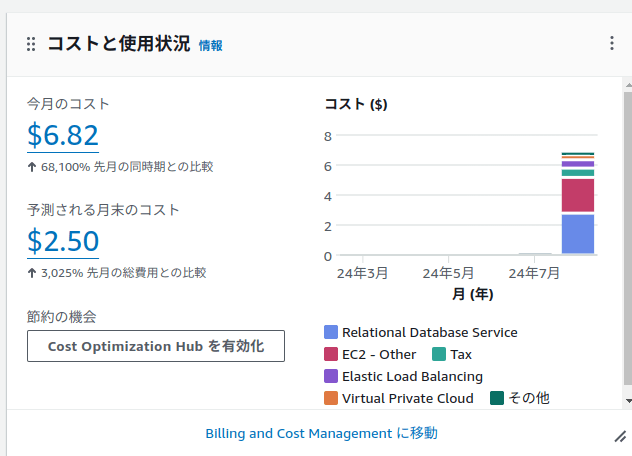Click the drag handle icon beside コストと使用状況
The width and height of the screenshot is (632, 456).
tap(31, 44)
